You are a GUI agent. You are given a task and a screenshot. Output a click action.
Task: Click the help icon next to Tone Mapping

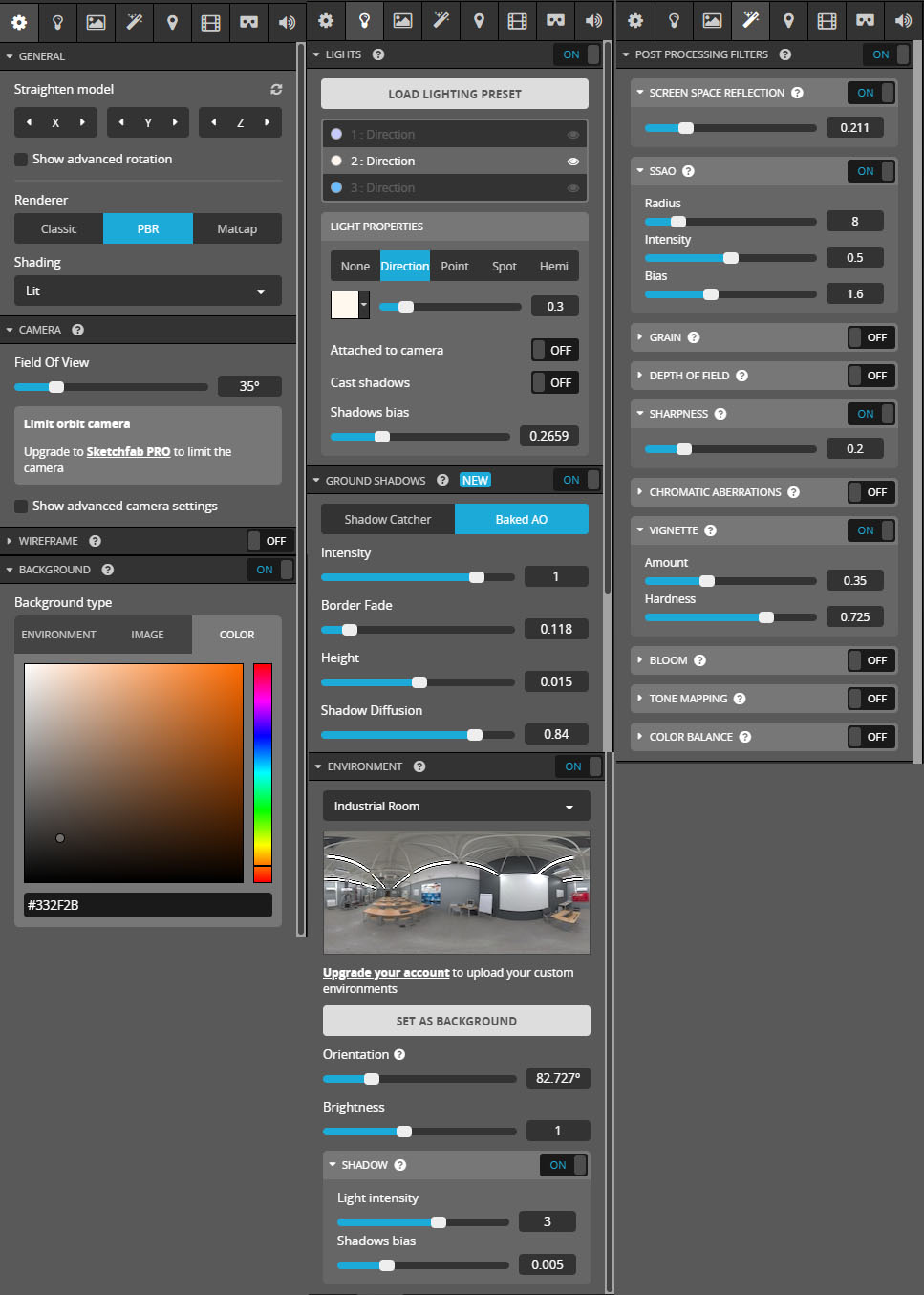pyautogui.click(x=740, y=699)
